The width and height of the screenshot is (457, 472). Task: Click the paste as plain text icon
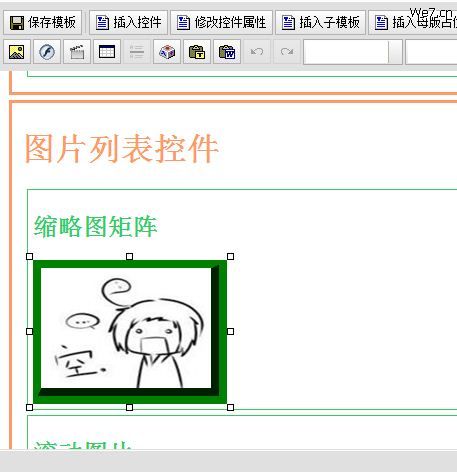tap(197, 52)
